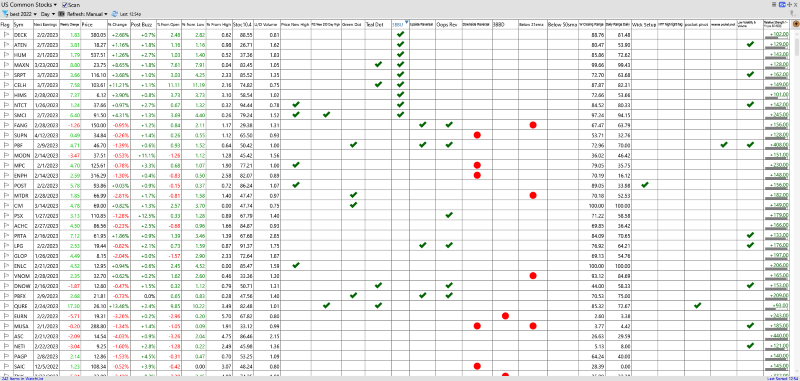Click the orange add-column icon in header row

795,24
